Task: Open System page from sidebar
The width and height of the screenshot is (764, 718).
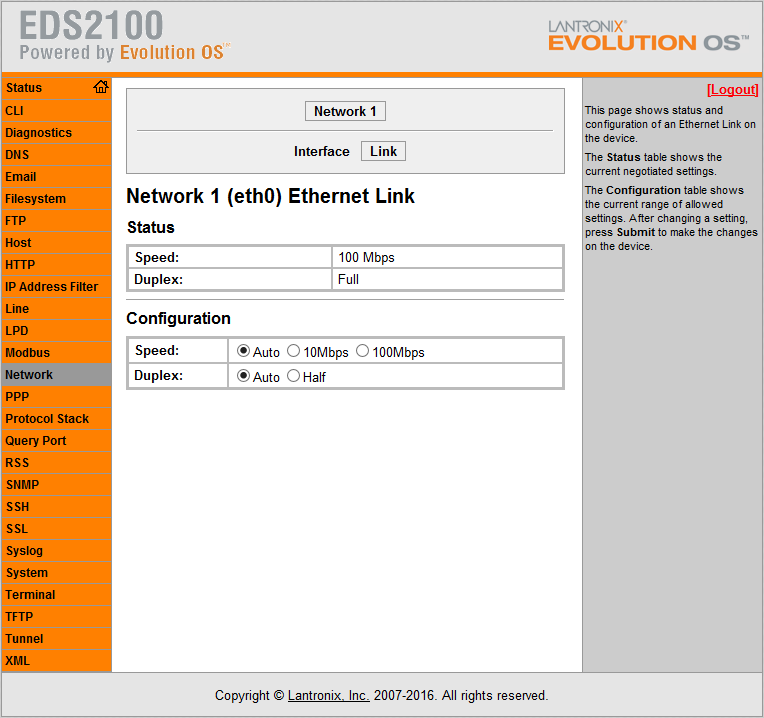Action: [57, 573]
